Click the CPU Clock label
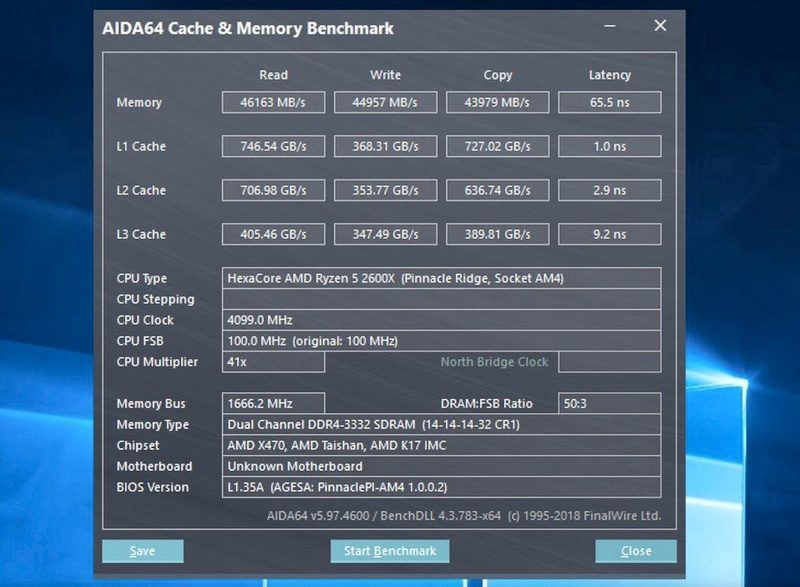Viewport: 800px width, 587px height. pyautogui.click(x=145, y=320)
